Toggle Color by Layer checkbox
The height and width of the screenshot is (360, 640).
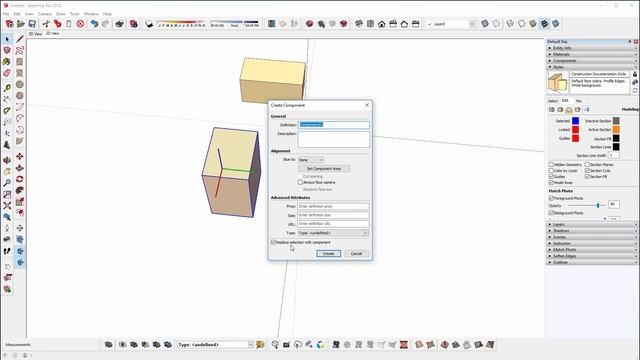(x=551, y=171)
